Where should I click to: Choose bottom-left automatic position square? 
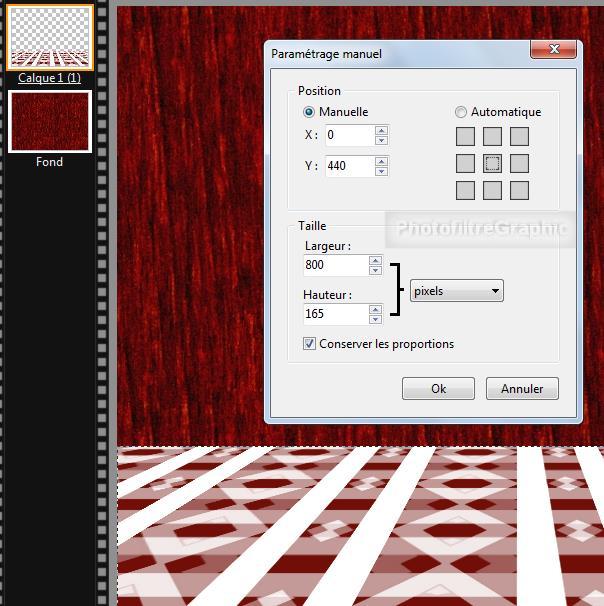465,191
